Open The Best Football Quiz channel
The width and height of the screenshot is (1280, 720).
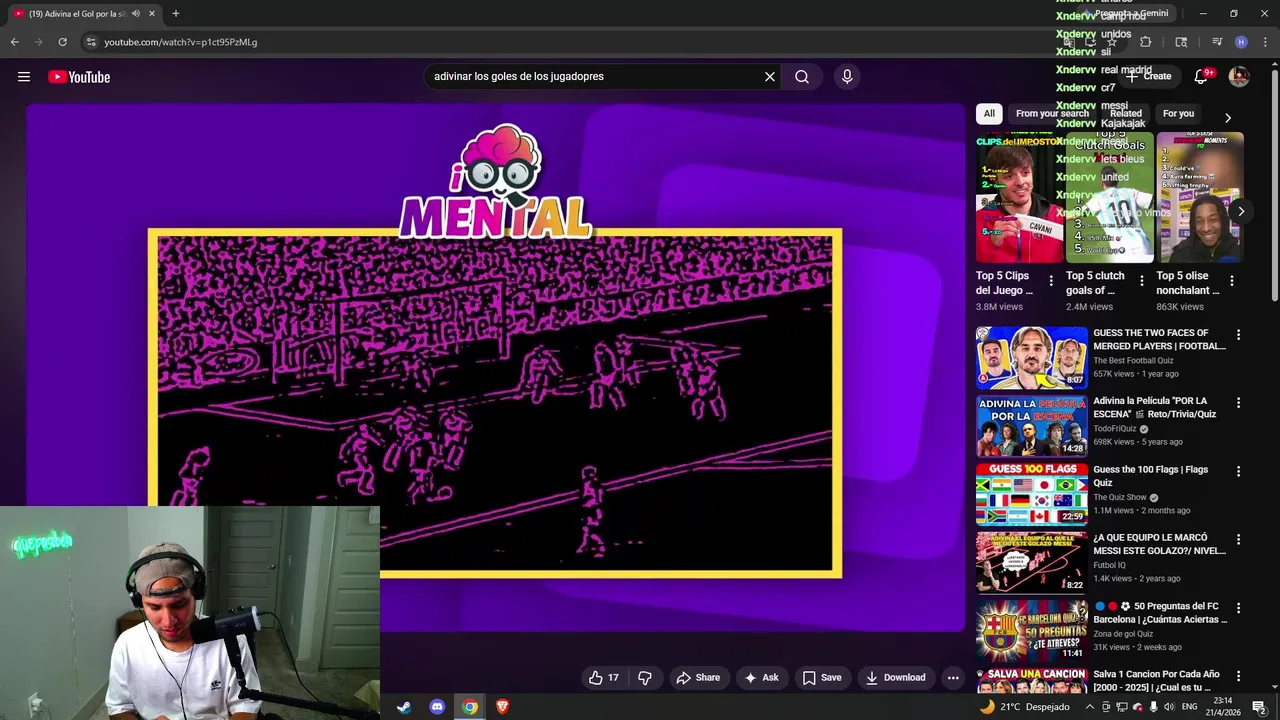pos(1133,360)
